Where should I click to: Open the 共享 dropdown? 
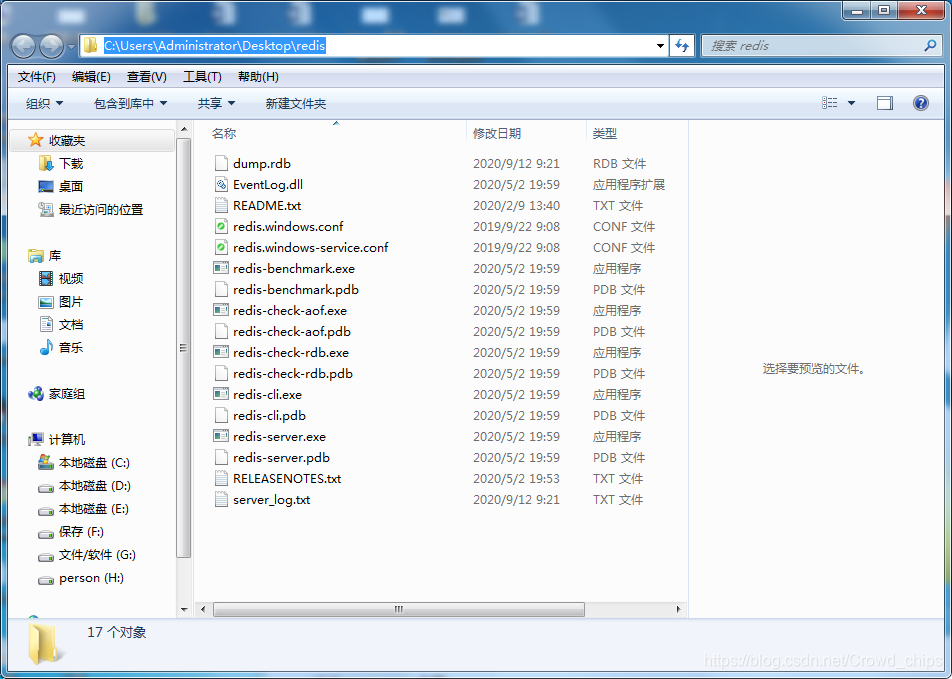[216, 104]
